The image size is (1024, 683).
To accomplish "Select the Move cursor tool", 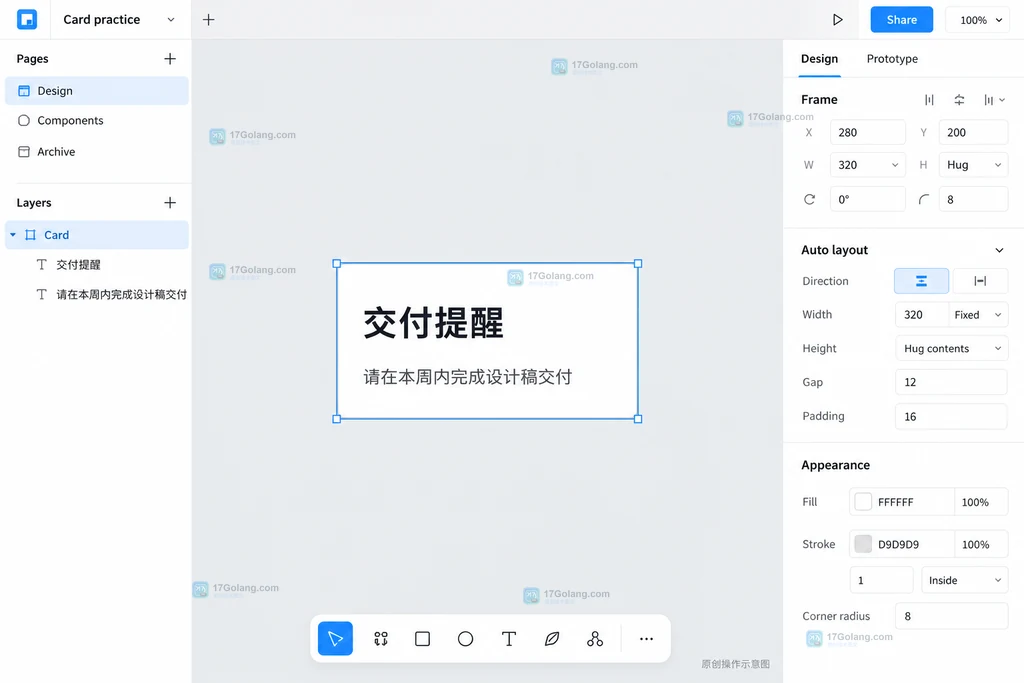I will coord(335,639).
